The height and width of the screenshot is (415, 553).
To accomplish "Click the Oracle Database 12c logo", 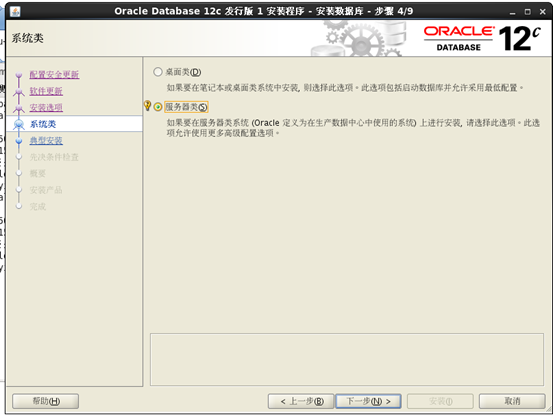I will 482,38.
